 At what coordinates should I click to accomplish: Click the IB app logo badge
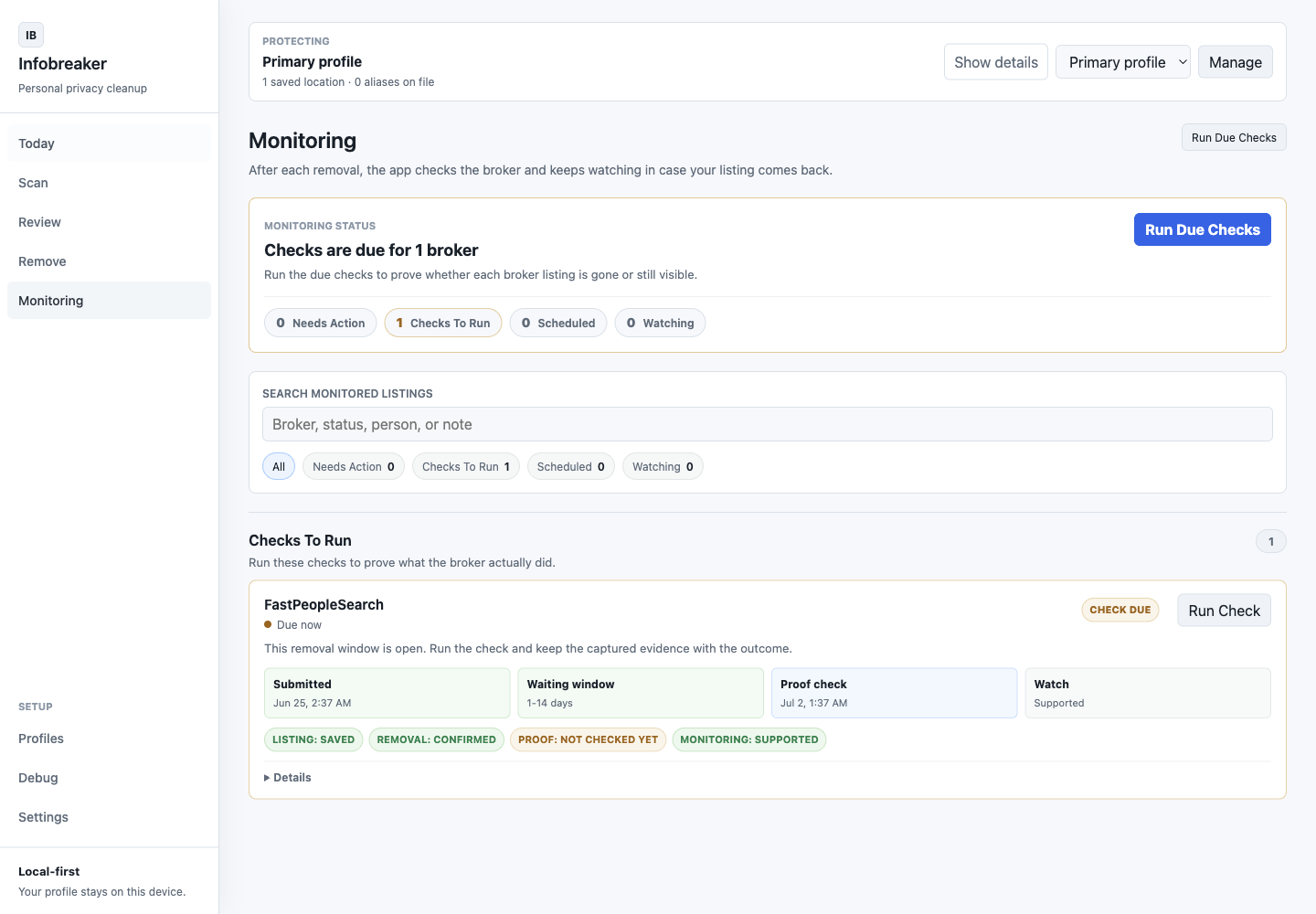click(31, 35)
